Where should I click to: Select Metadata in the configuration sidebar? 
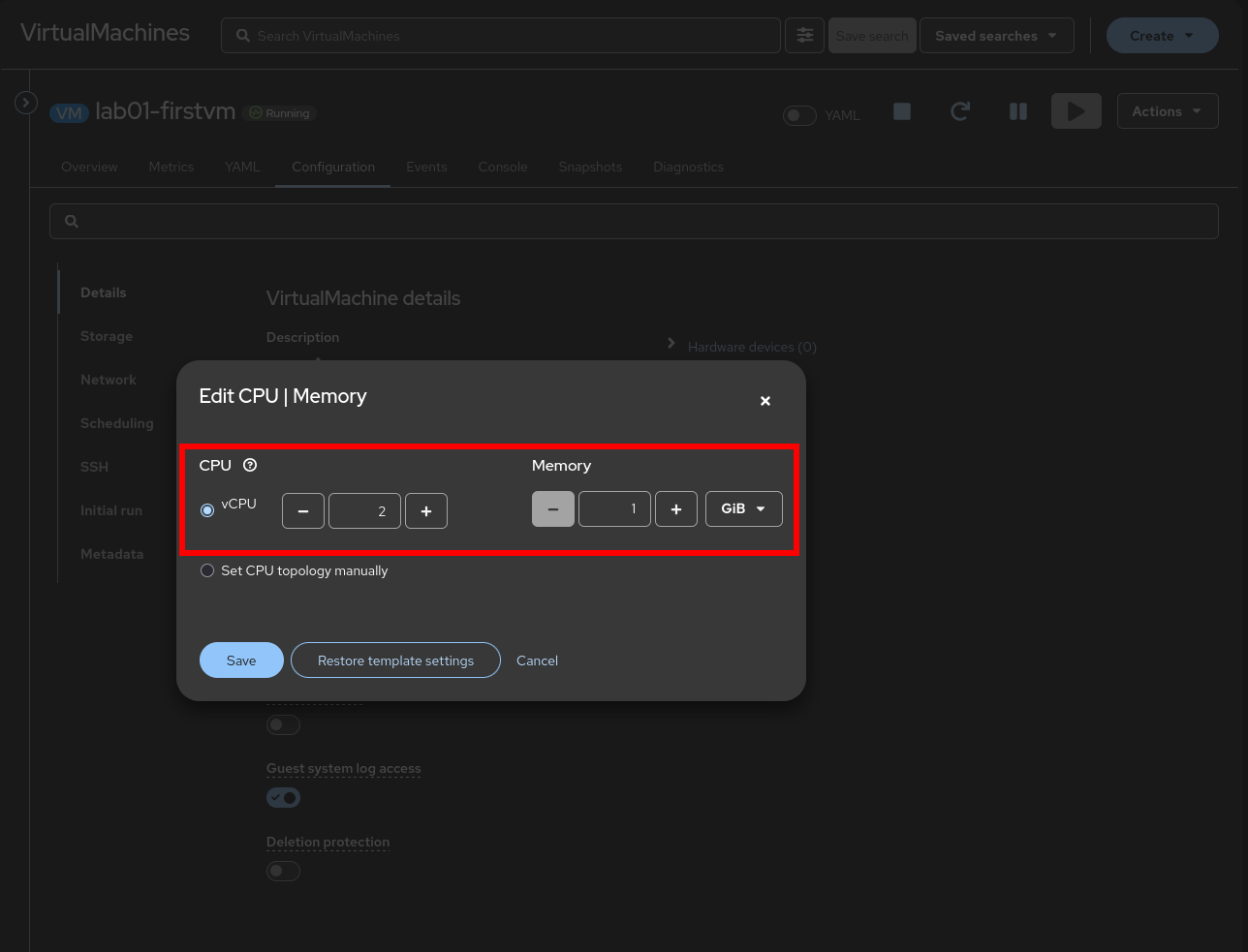click(x=112, y=554)
